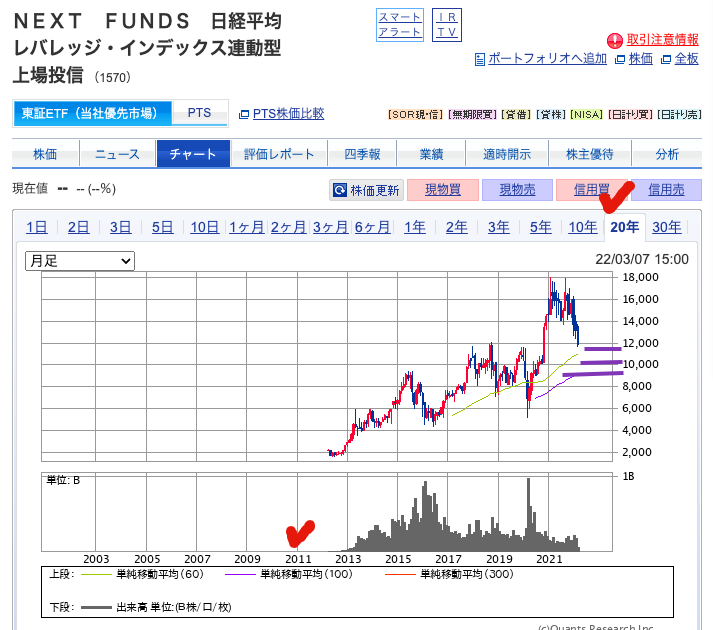713x630 pixels.
Task: Click the スマートアラート button
Action: (x=400, y=25)
